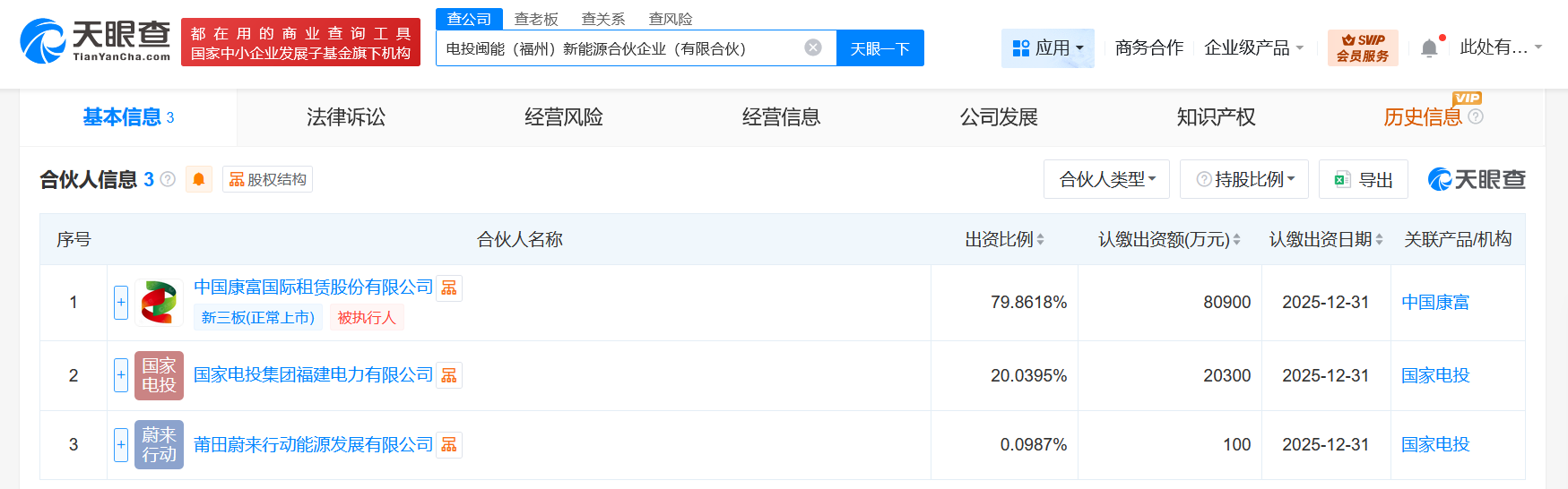Click the notification bell in header
Screen dimensions: 1568x489
point(1429,48)
